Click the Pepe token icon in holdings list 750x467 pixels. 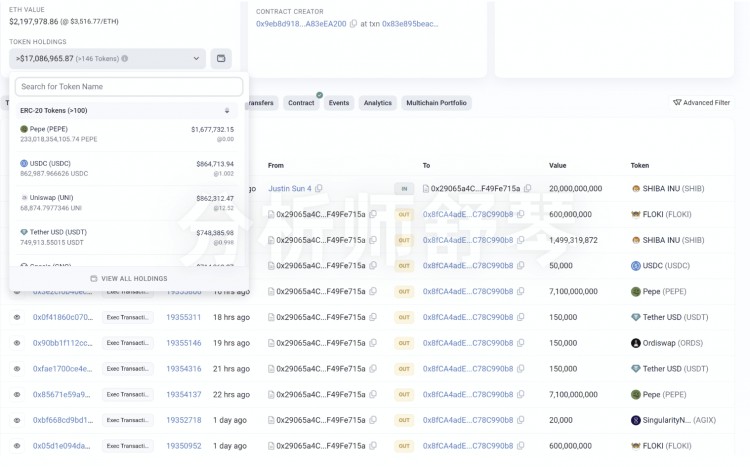24,129
